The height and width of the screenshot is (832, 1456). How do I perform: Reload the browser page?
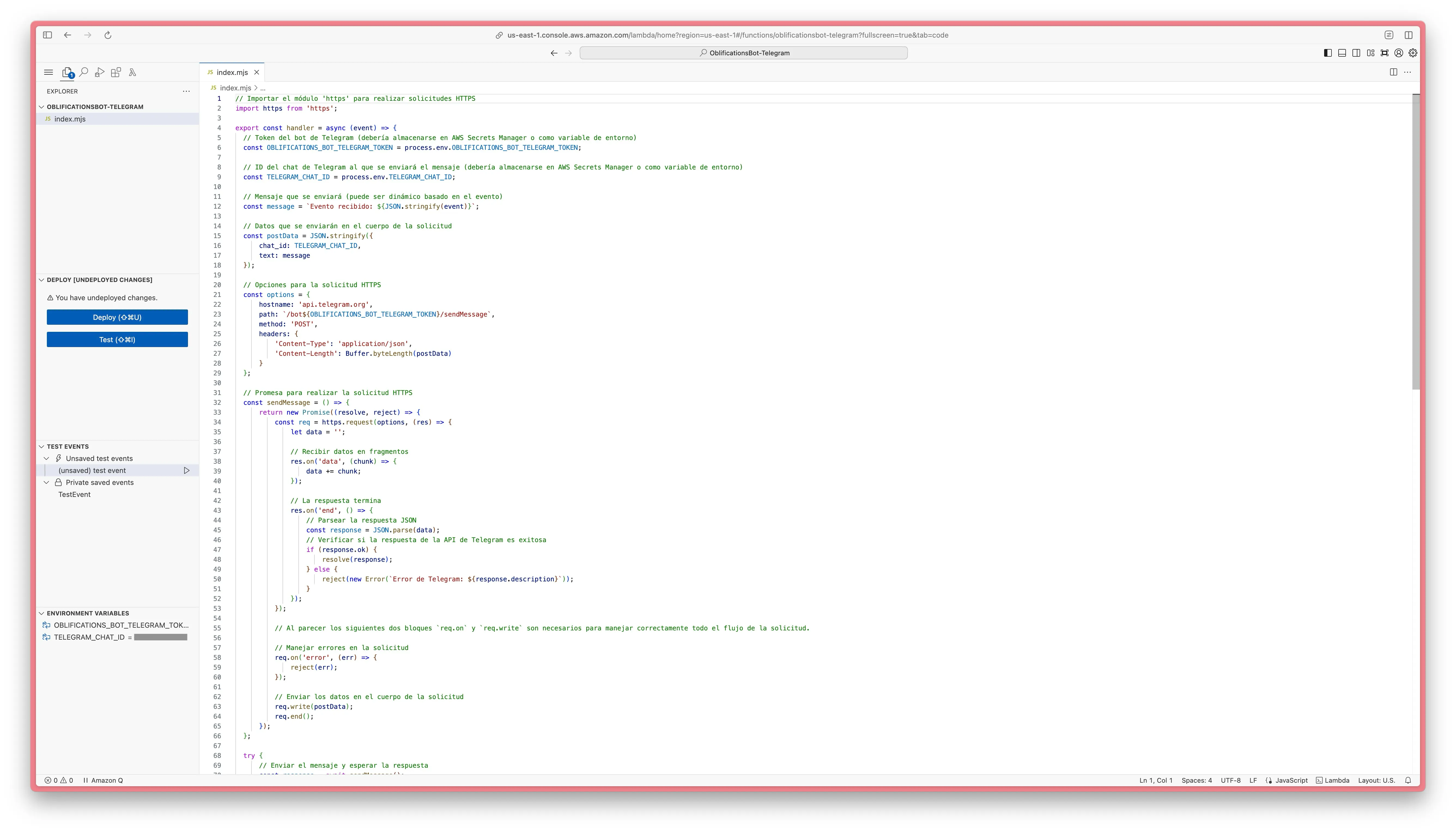[107, 35]
